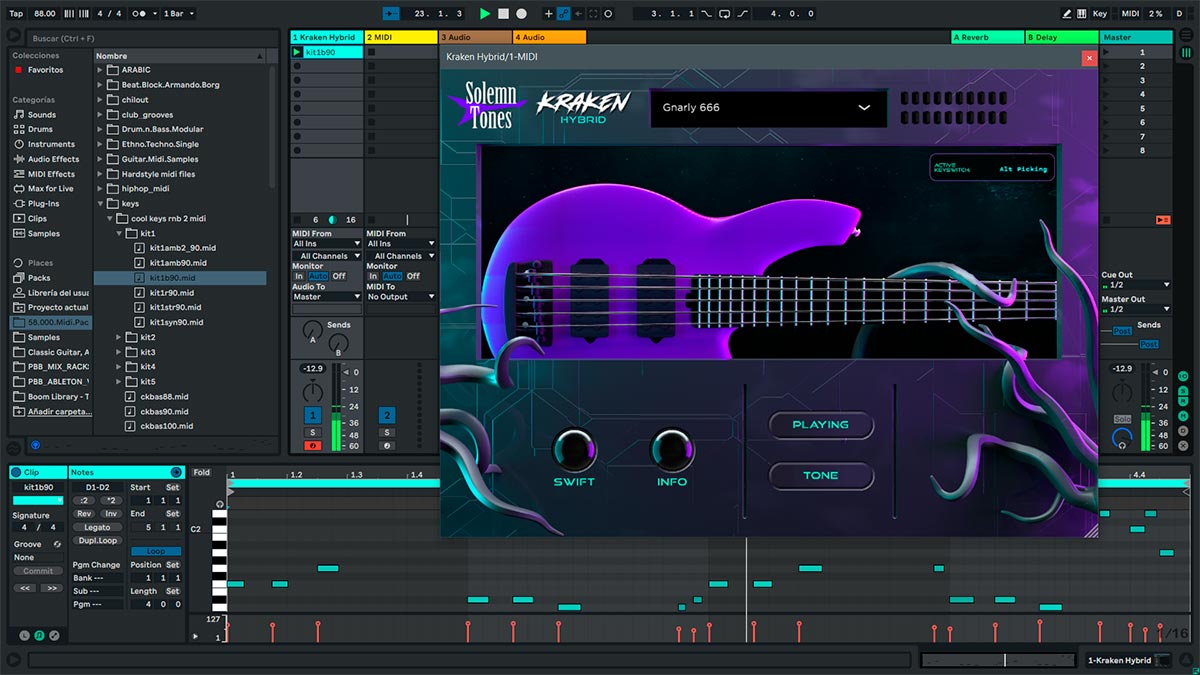The height and width of the screenshot is (675, 1200).
Task: Open Packs under Places
Action: pyautogui.click(x=39, y=278)
